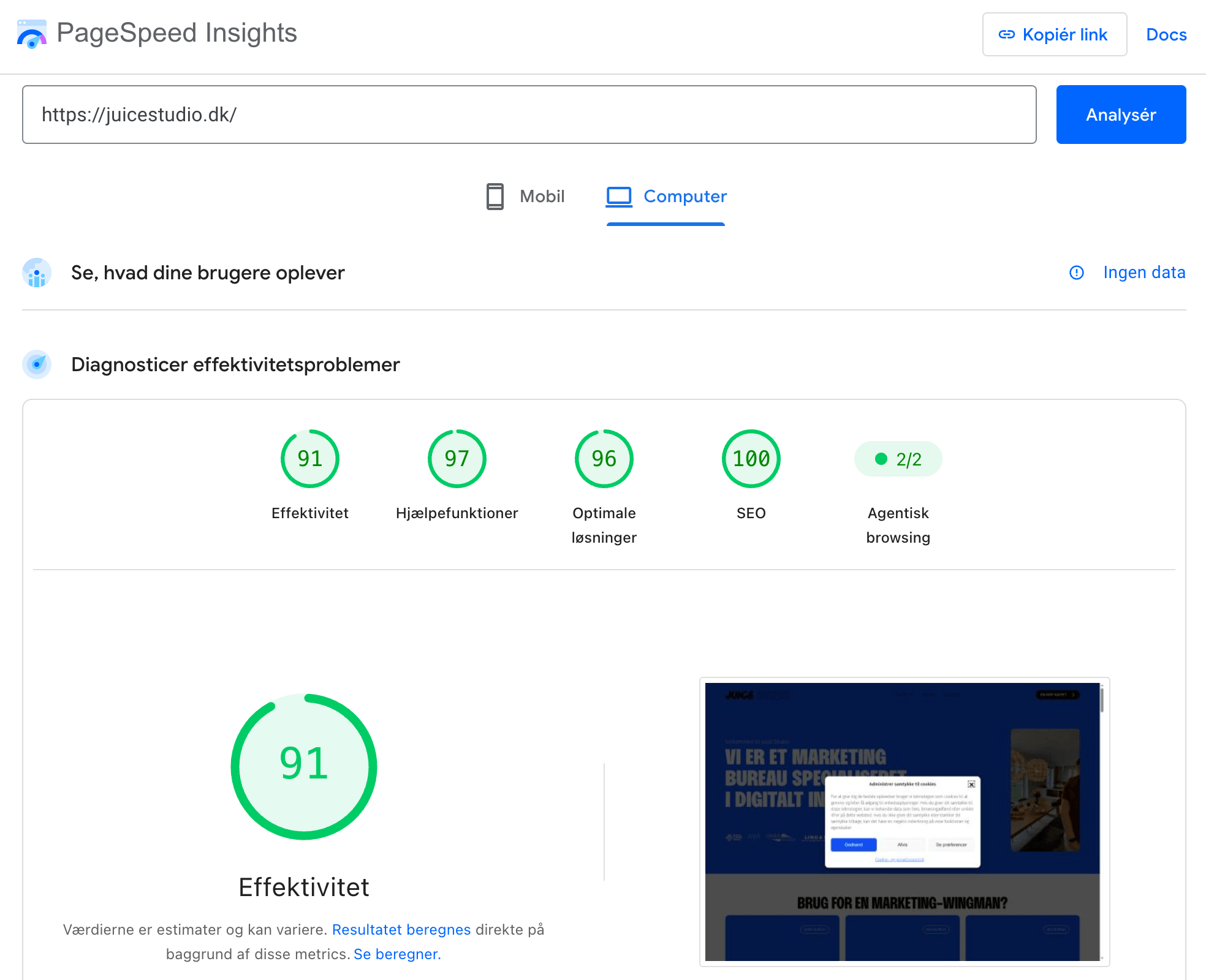Screen dimensions: 1206x980
Task: Jump to Effektivitet score 91 gauge
Action: (x=310, y=459)
